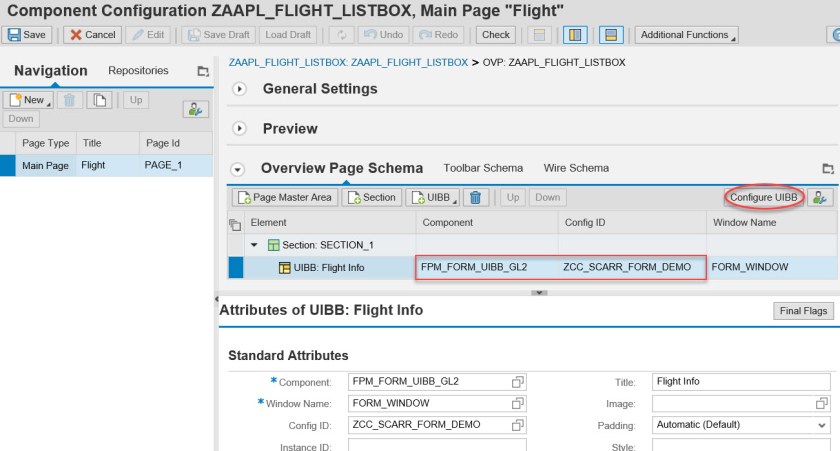Open value help for Config ID field
This screenshot has width=840, height=451.
click(x=518, y=425)
